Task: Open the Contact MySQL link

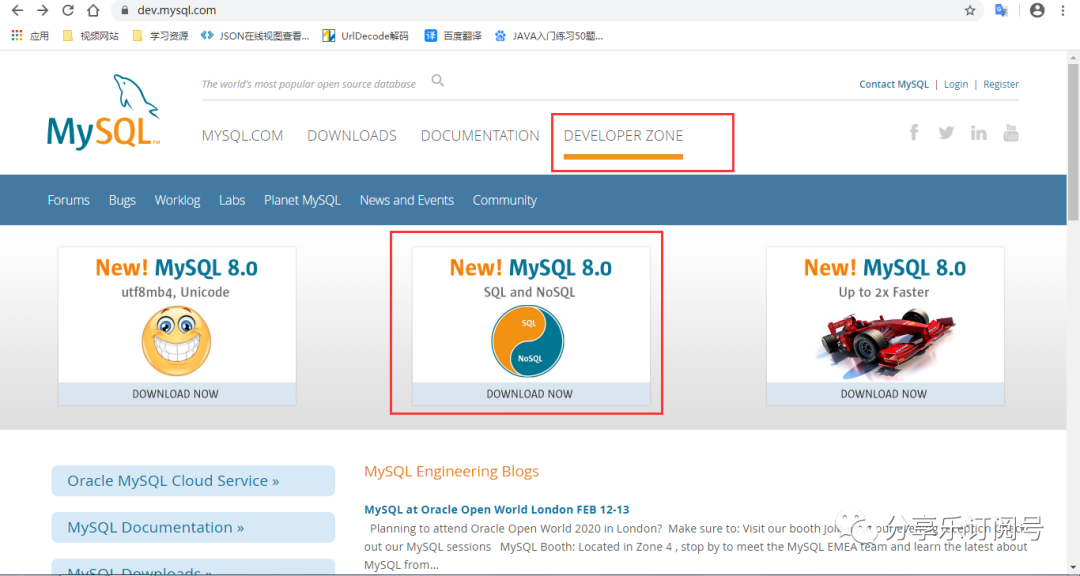Action: [893, 84]
